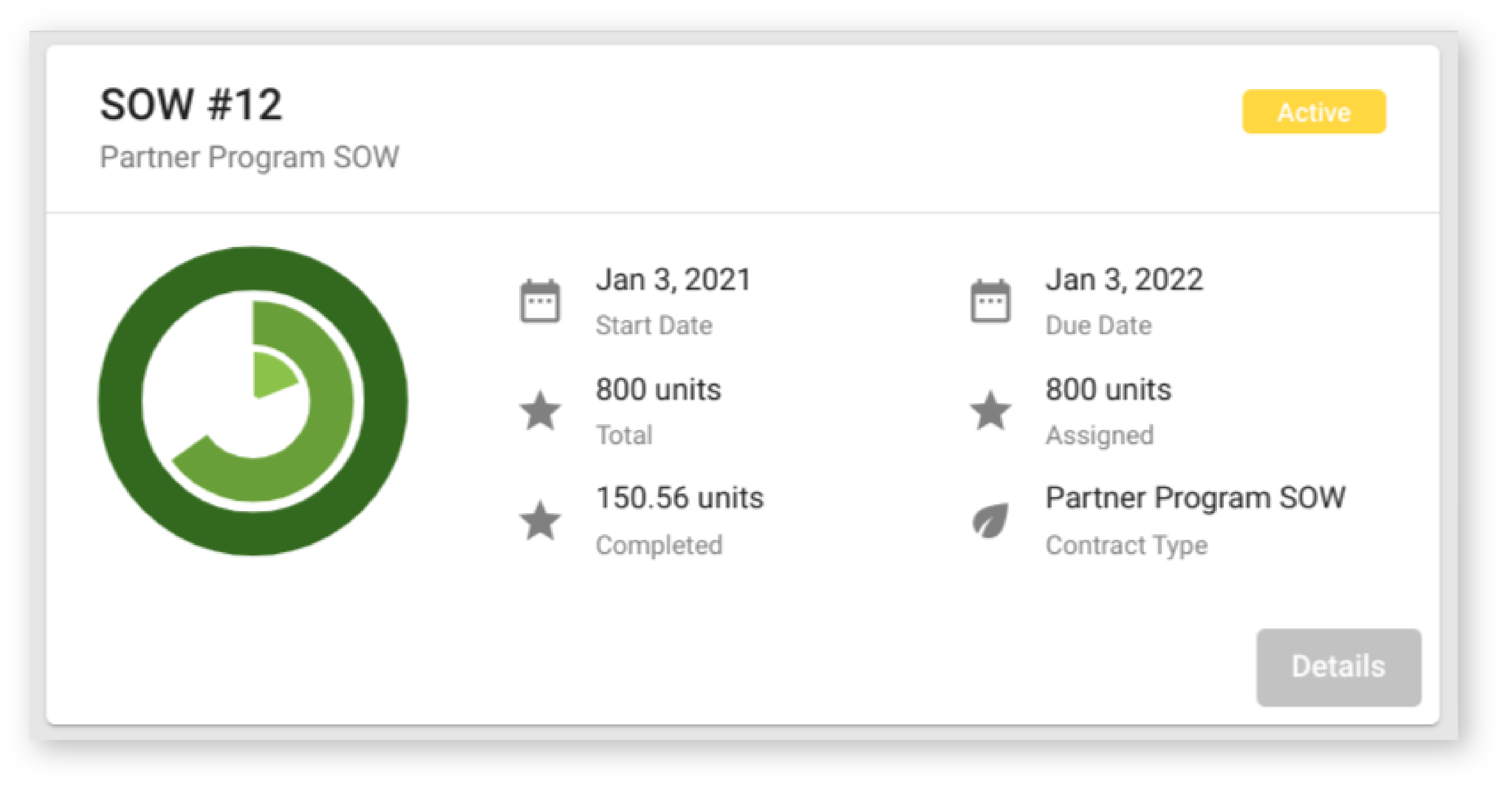Click the Jan 3, 2022 due date
This screenshot has width=1512, height=790.
[x=1123, y=280]
